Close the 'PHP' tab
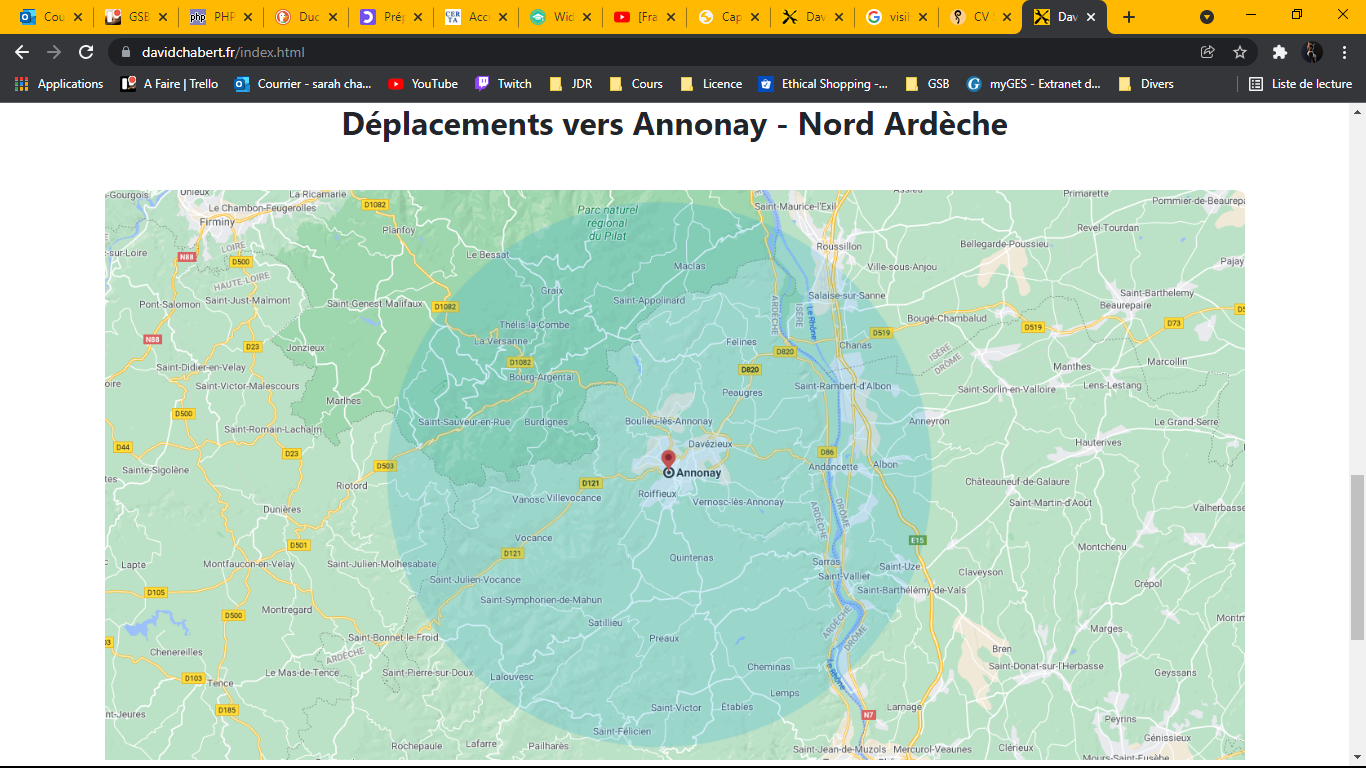The image size is (1366, 768). pos(248,17)
